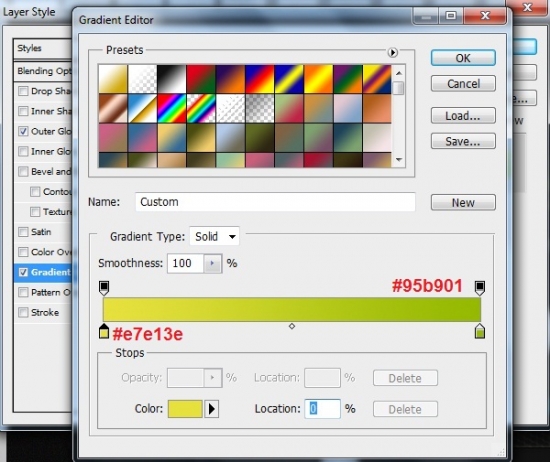Select Satin in the Layer Style list
Viewport: 550px width, 462px height.
[x=41, y=232]
